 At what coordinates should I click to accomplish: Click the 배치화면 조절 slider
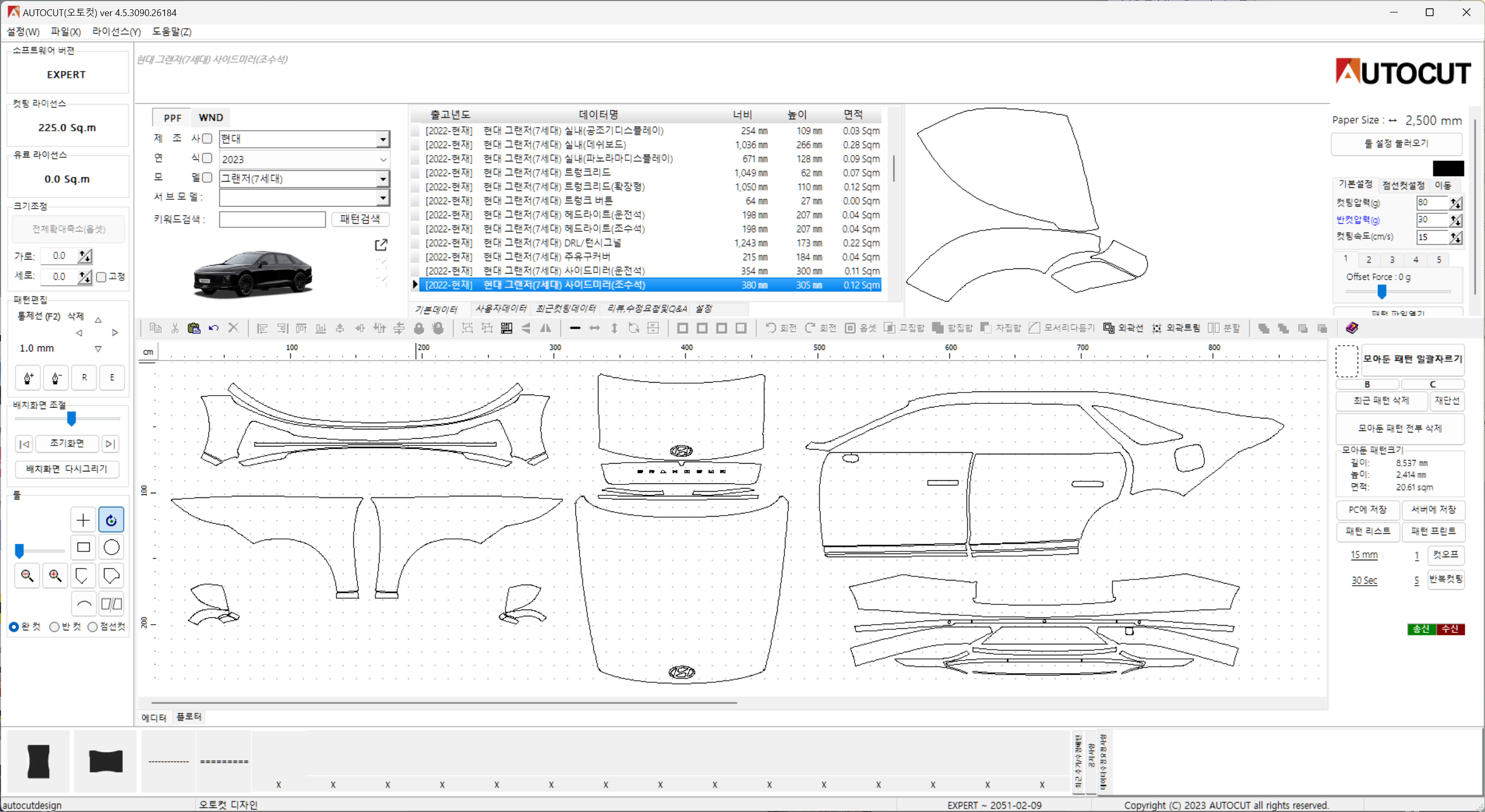pyautogui.click(x=68, y=419)
